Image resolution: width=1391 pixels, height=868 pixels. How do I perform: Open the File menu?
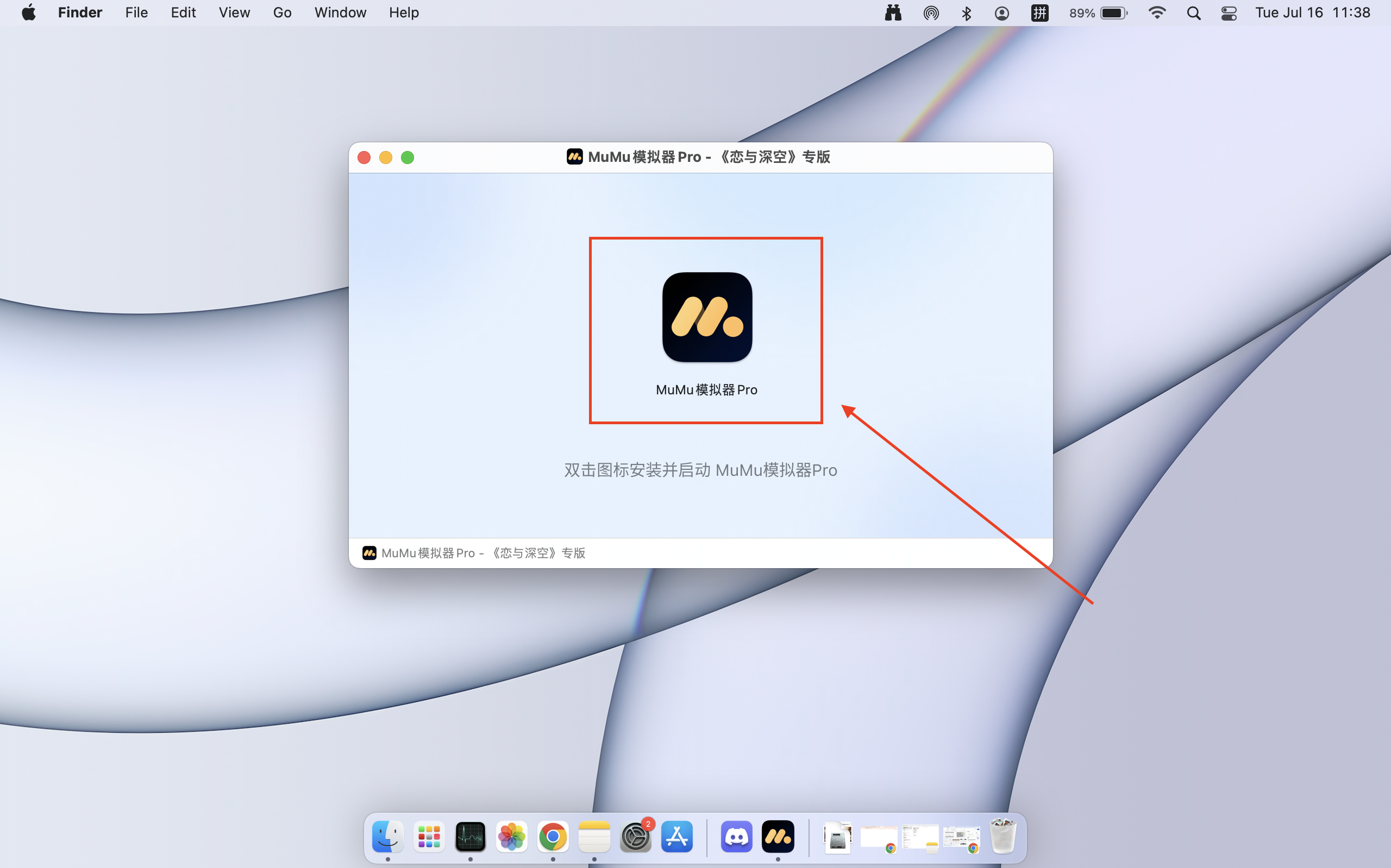(x=136, y=12)
